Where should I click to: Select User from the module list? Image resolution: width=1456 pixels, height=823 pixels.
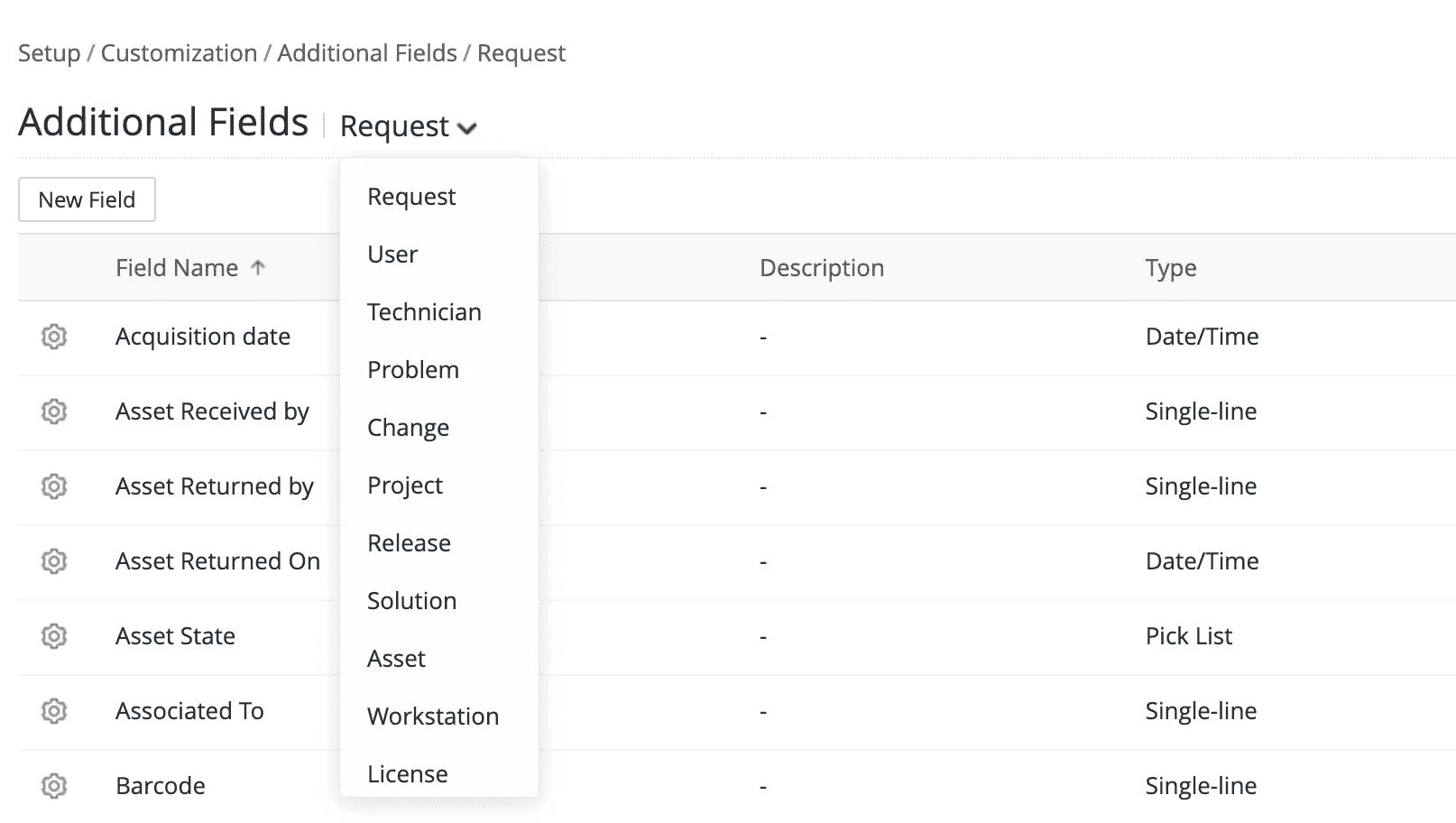pyautogui.click(x=392, y=254)
